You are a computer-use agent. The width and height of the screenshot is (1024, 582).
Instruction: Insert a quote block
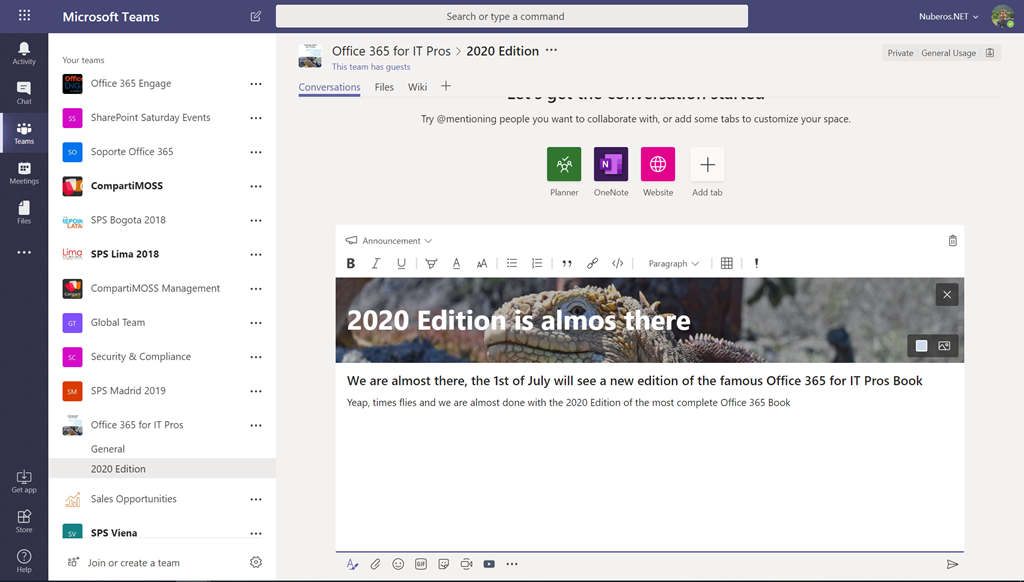(567, 263)
